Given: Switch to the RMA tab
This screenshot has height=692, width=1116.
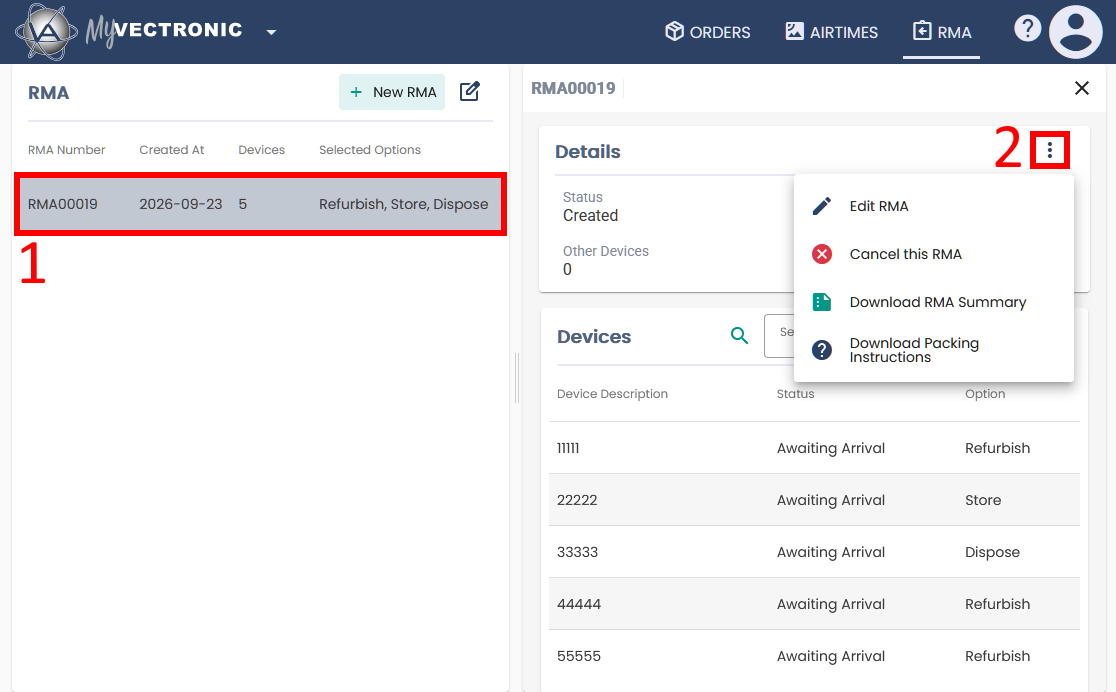Looking at the screenshot, I should pos(942,32).
